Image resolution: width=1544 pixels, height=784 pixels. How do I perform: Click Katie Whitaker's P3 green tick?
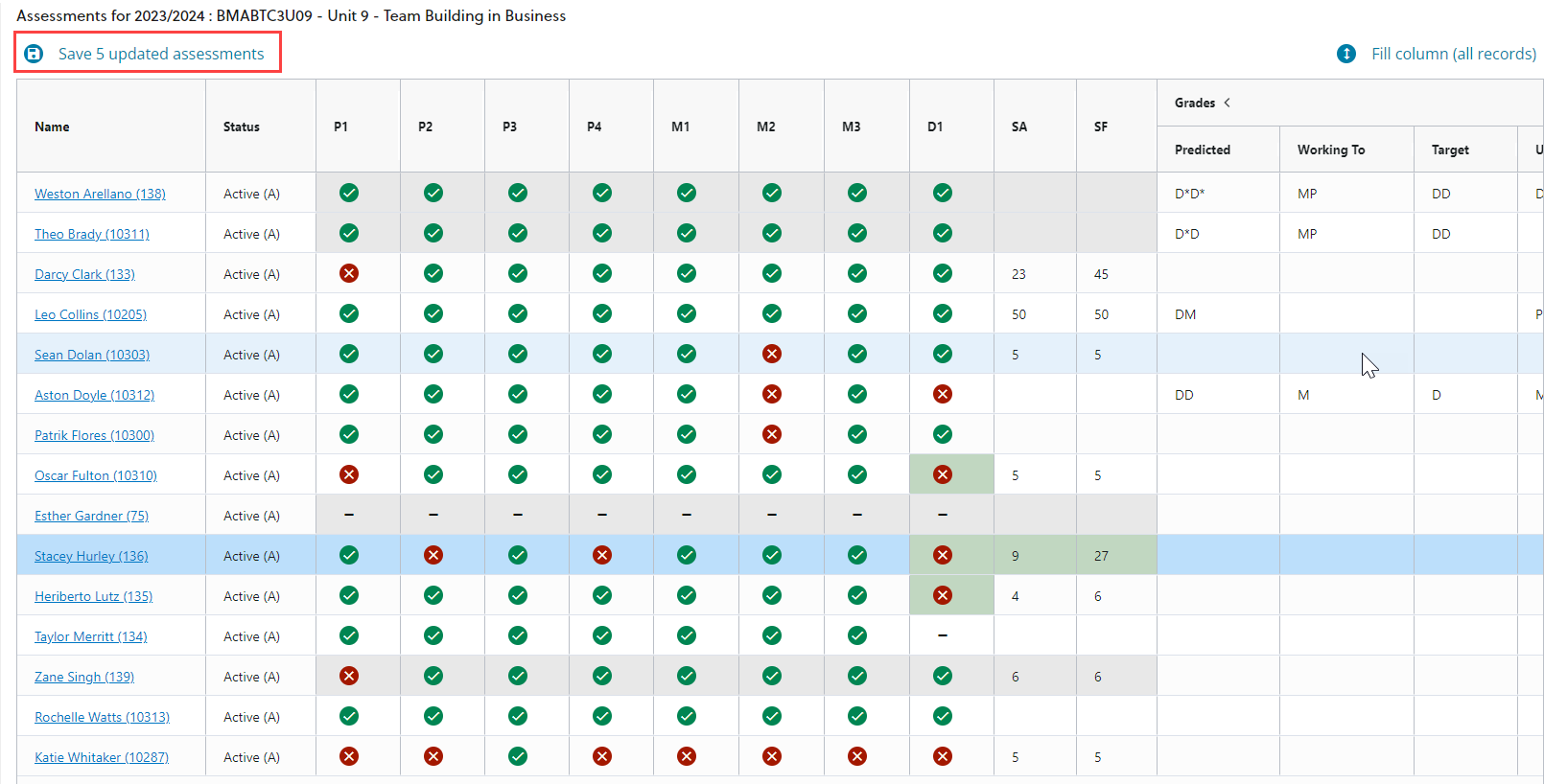click(518, 757)
